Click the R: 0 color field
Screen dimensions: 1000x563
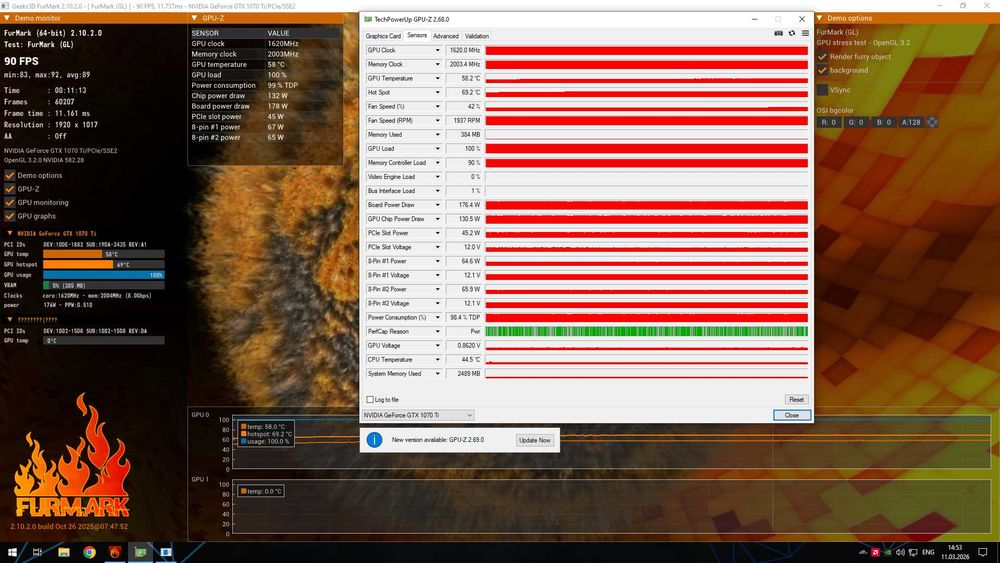828,122
